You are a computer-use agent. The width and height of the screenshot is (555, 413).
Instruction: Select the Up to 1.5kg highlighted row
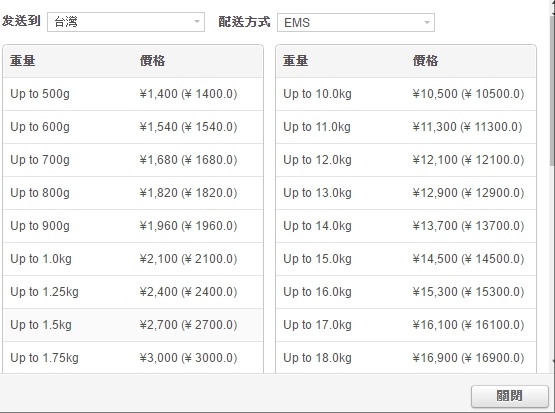133,325
